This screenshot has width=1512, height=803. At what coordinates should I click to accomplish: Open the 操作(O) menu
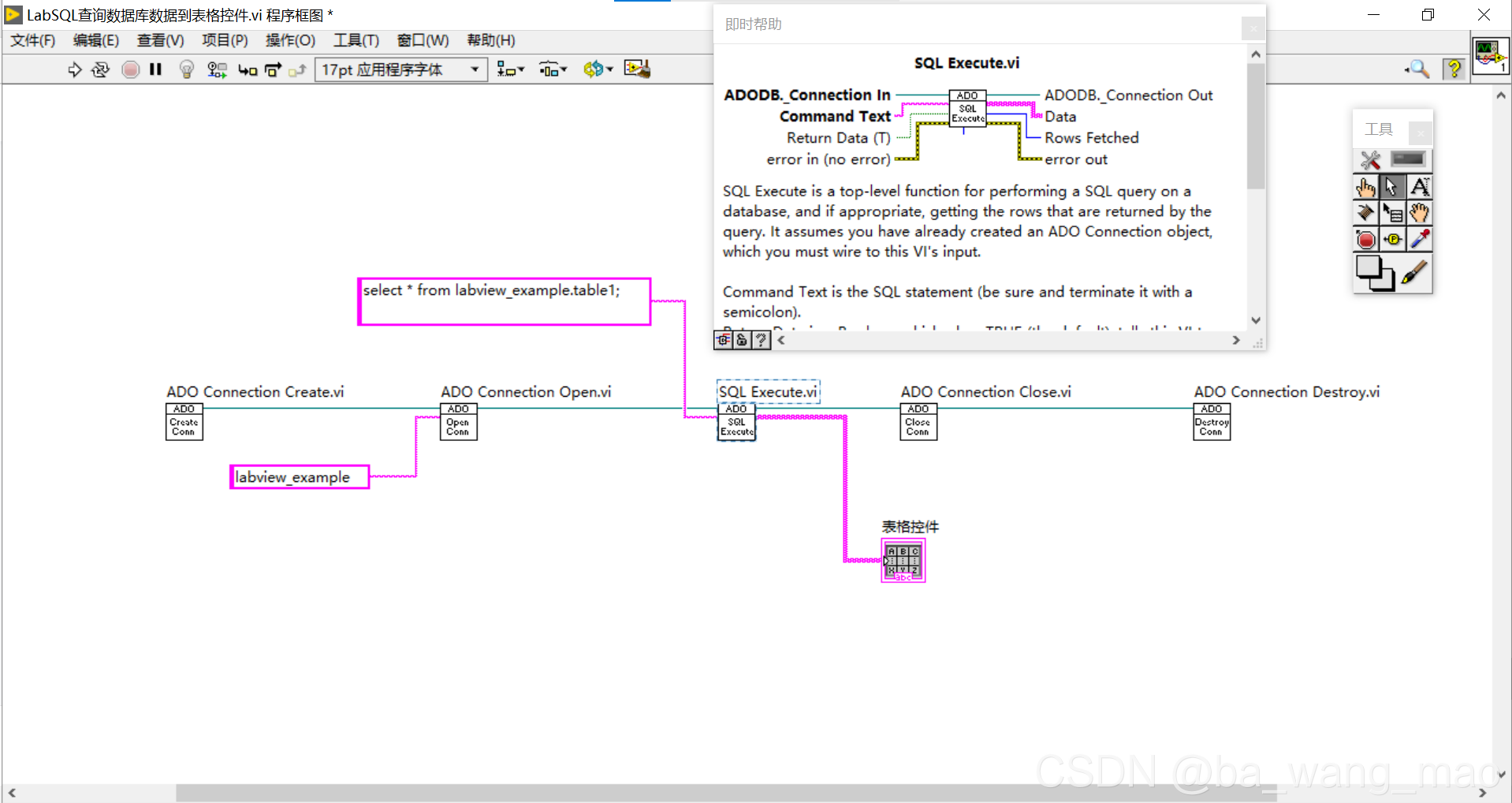point(290,40)
